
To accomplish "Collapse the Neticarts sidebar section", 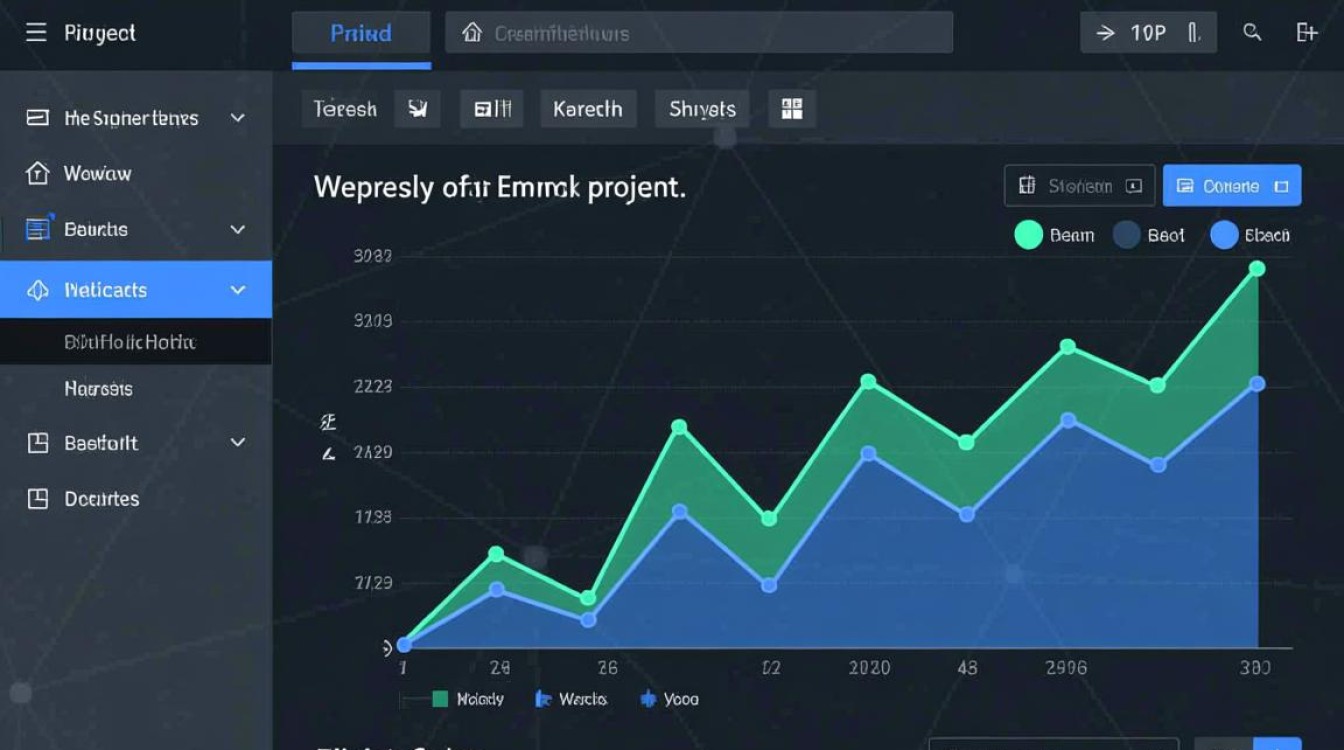I will point(238,290).
